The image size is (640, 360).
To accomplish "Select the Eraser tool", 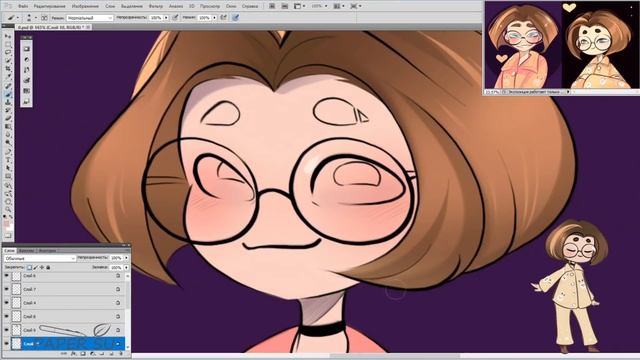I will tap(8, 119).
